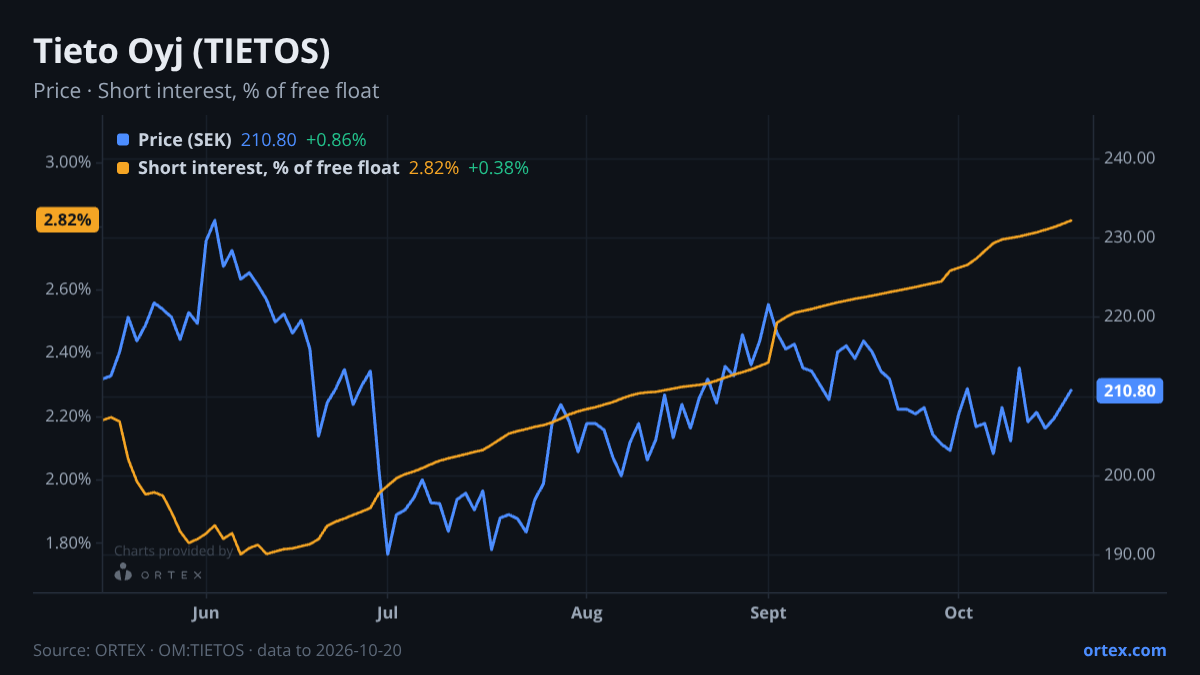Click the 2.40% left-axis label
This screenshot has width=1200, height=675.
pyautogui.click(x=69, y=352)
